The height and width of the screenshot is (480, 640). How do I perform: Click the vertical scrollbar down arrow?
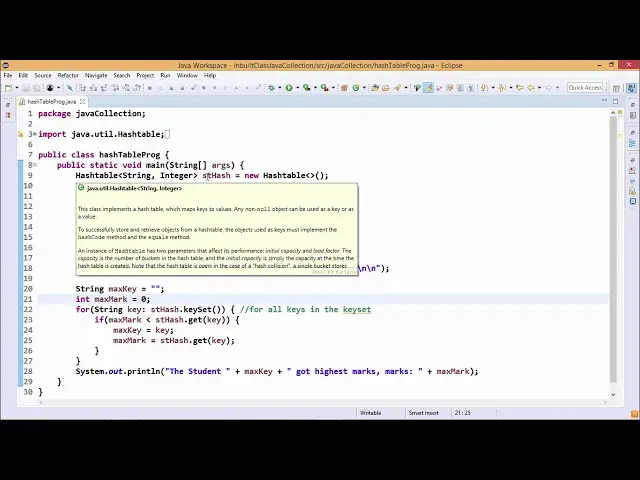(x=613, y=394)
